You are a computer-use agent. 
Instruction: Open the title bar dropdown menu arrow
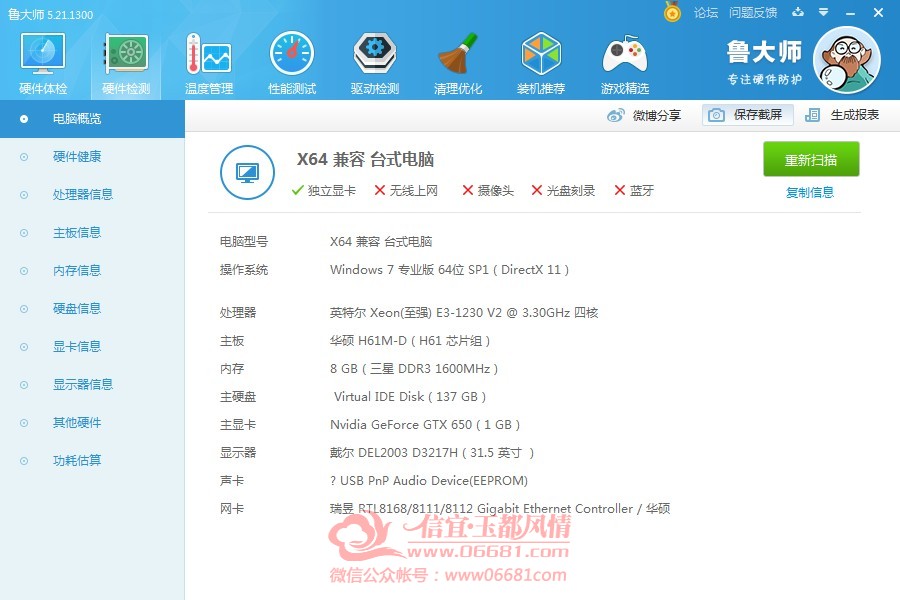[824, 12]
